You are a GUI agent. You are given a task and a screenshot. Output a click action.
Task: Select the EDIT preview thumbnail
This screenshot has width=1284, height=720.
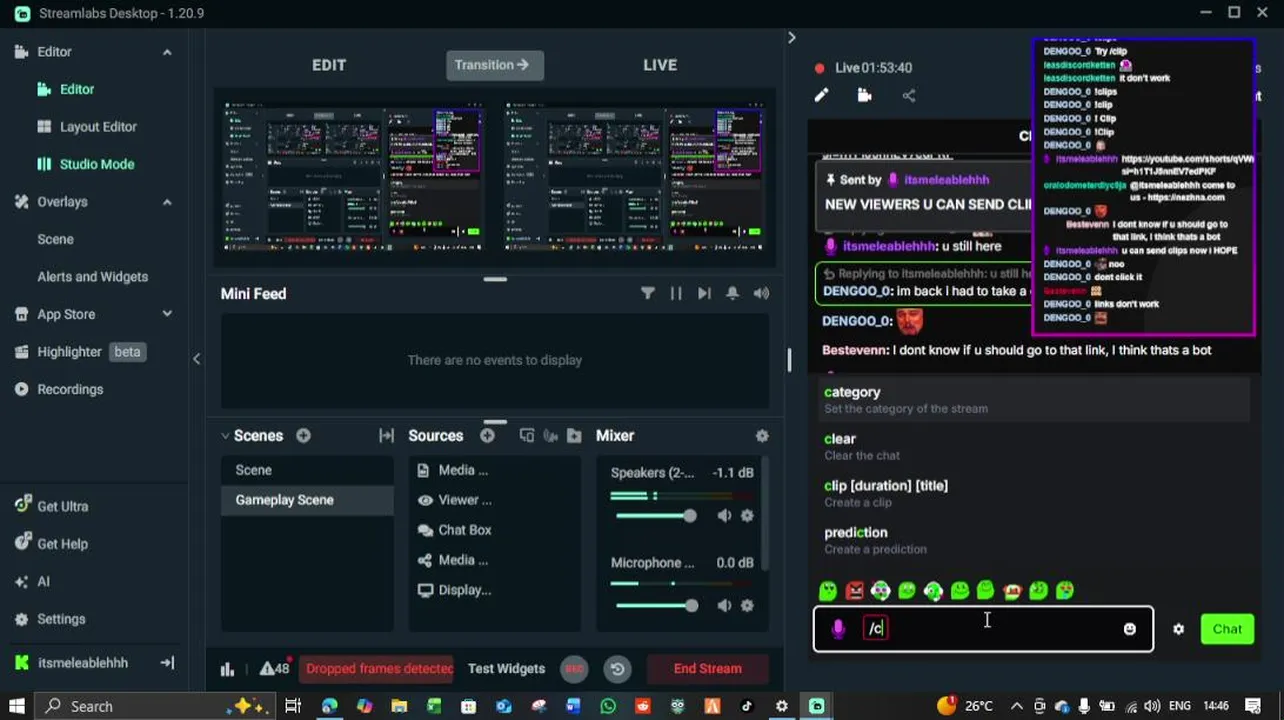[x=353, y=176]
